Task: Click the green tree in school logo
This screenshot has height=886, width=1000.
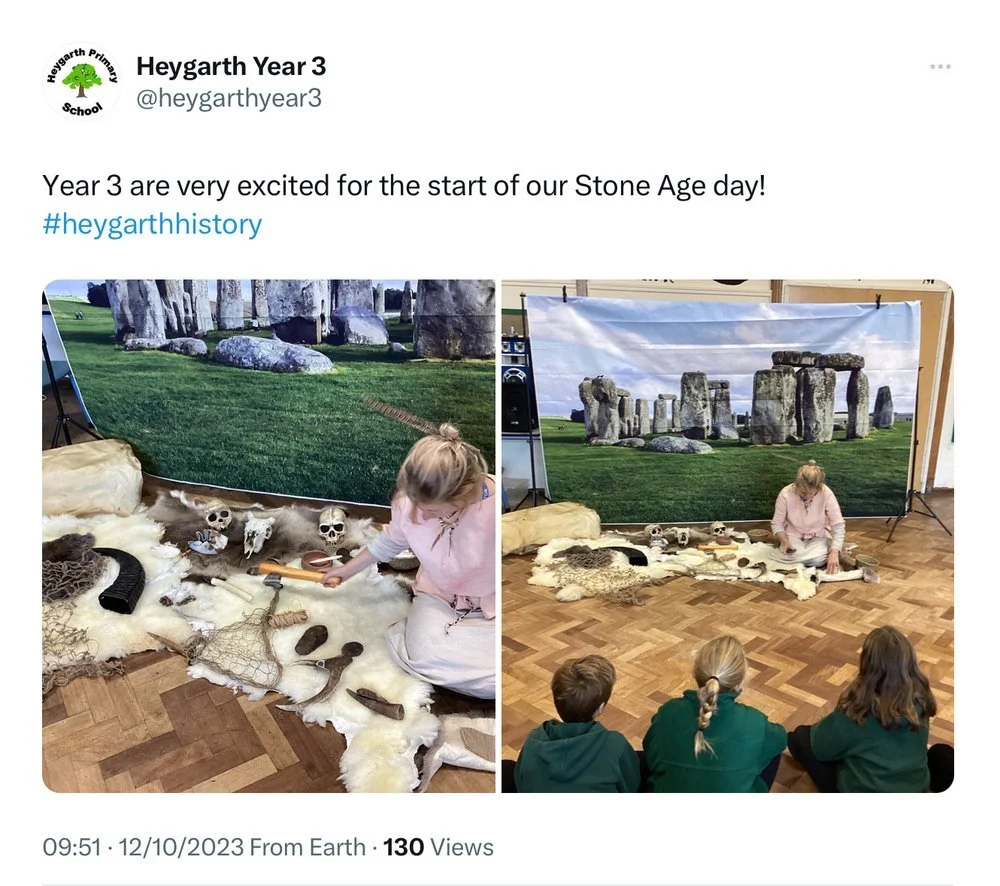Action: 82,80
